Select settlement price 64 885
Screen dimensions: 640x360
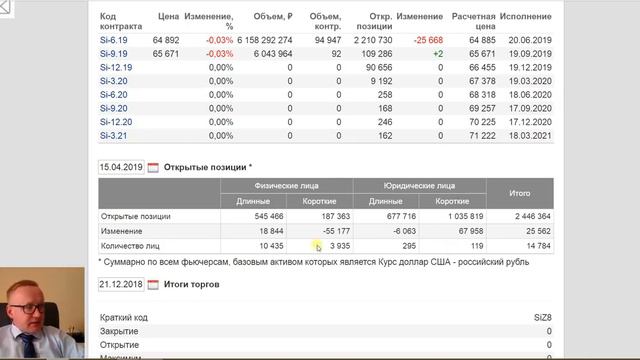pos(482,40)
